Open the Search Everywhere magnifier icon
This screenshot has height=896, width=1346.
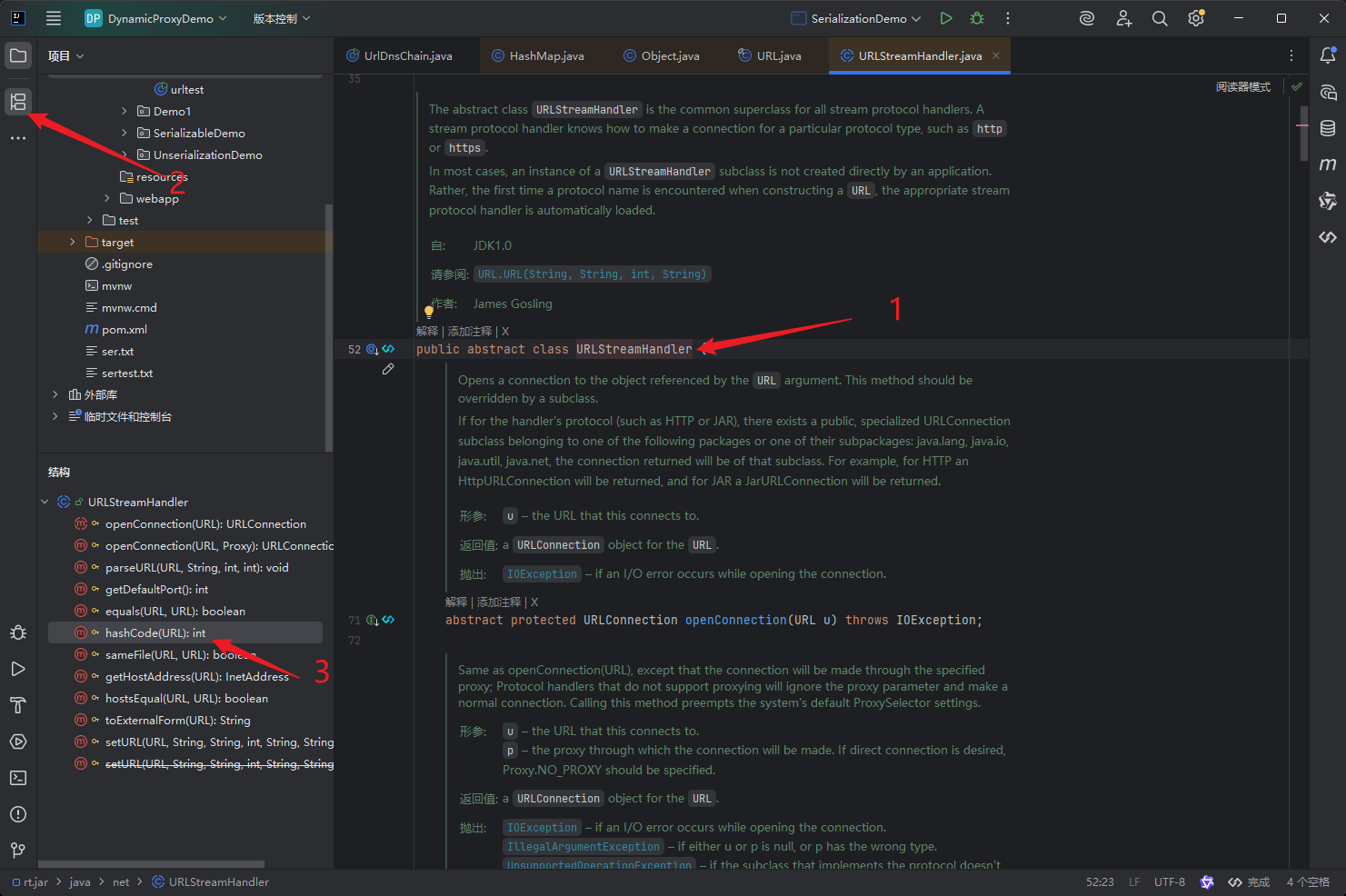(1160, 18)
